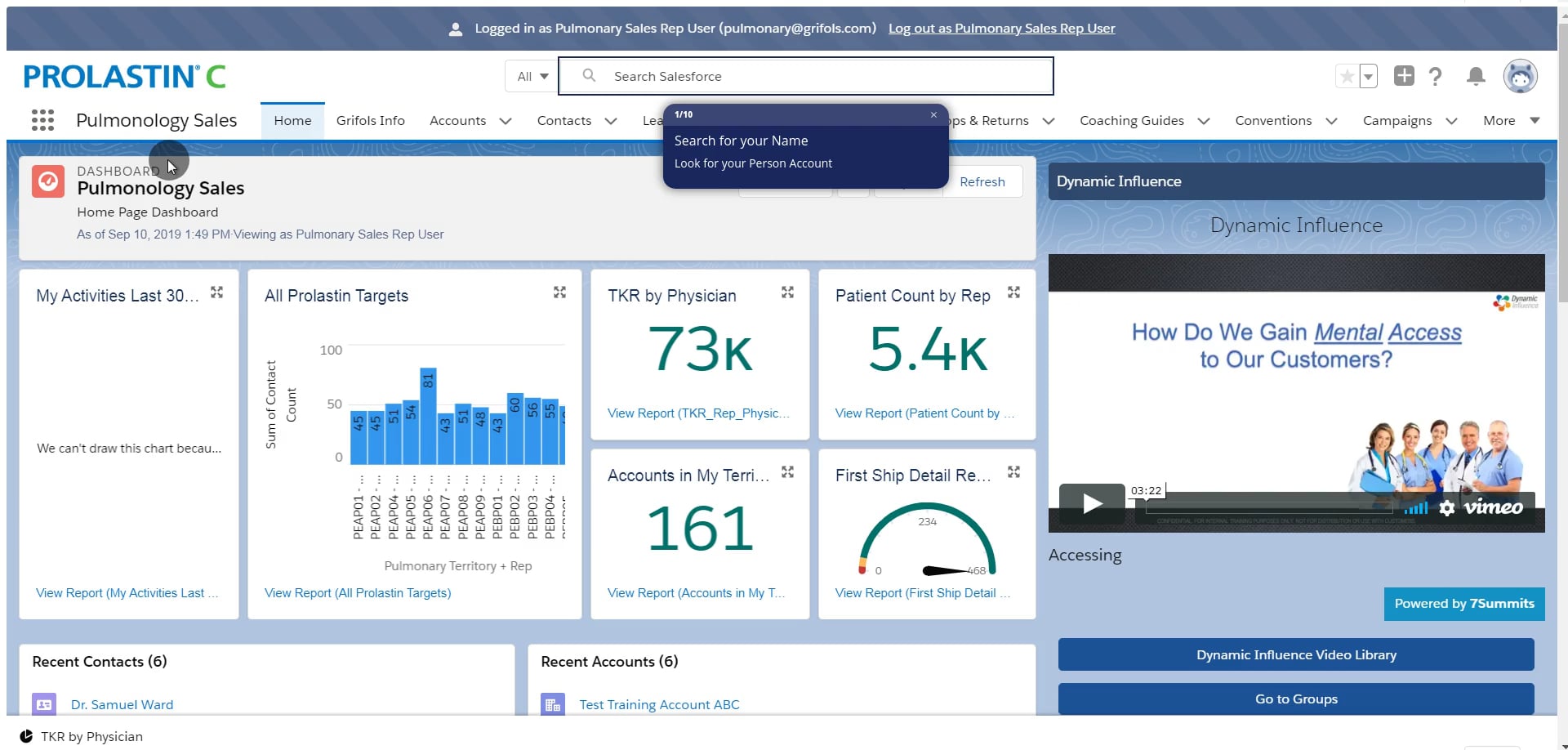1568x750 pixels.
Task: Open the All search scope dropdown
Action: (532, 76)
